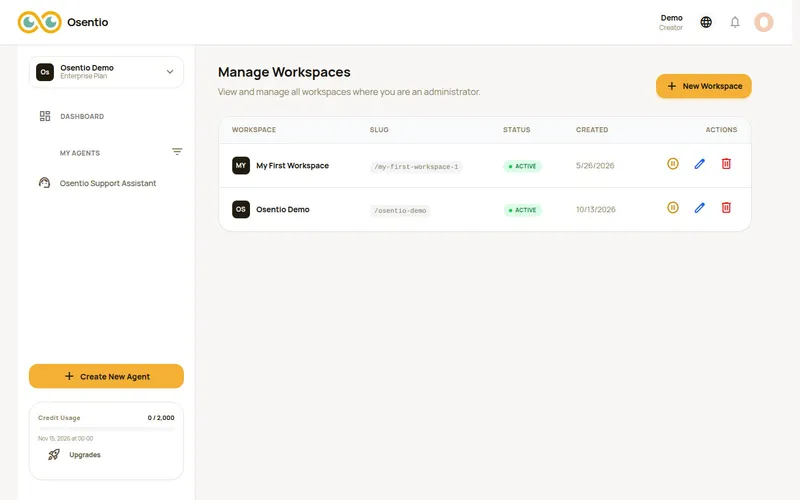
Task: Click the credit usage progress bar
Action: click(106, 429)
